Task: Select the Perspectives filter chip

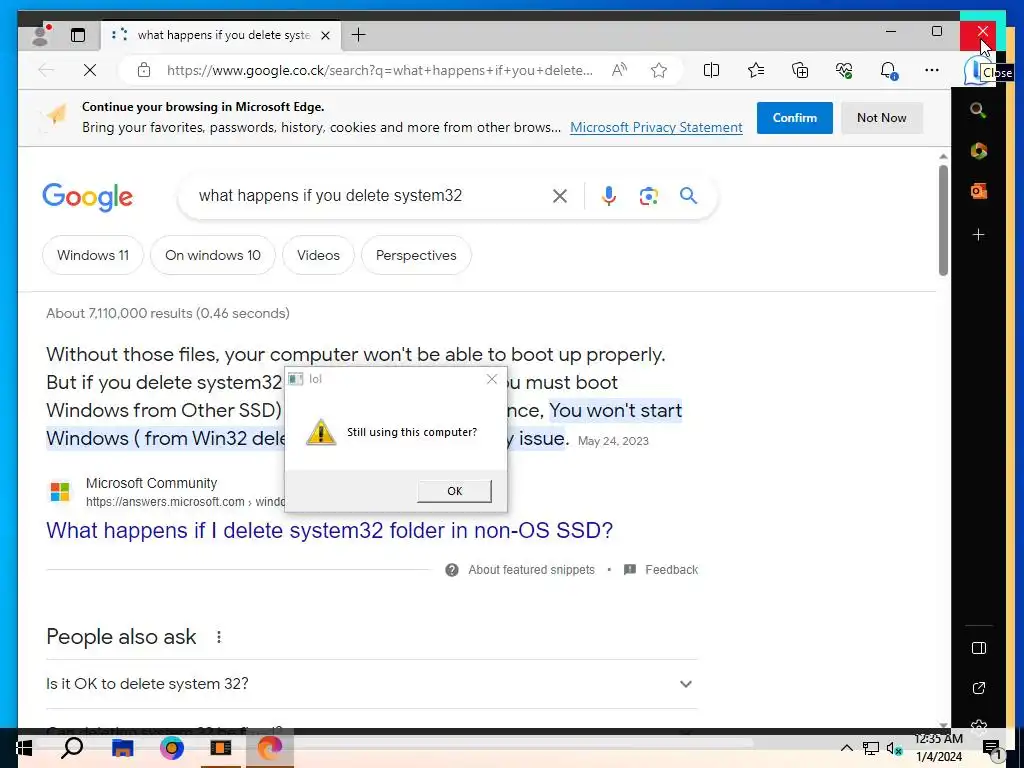Action: (x=416, y=255)
